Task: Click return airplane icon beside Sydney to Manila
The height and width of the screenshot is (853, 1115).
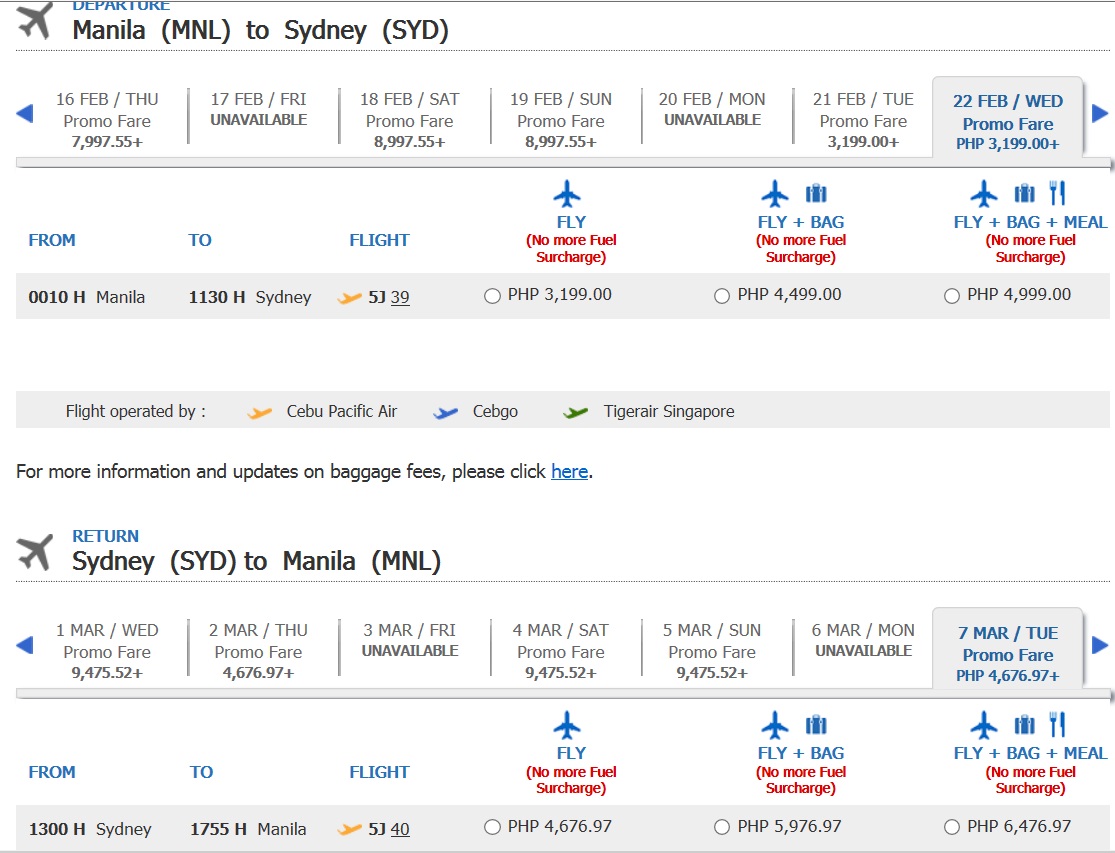Action: [36, 552]
